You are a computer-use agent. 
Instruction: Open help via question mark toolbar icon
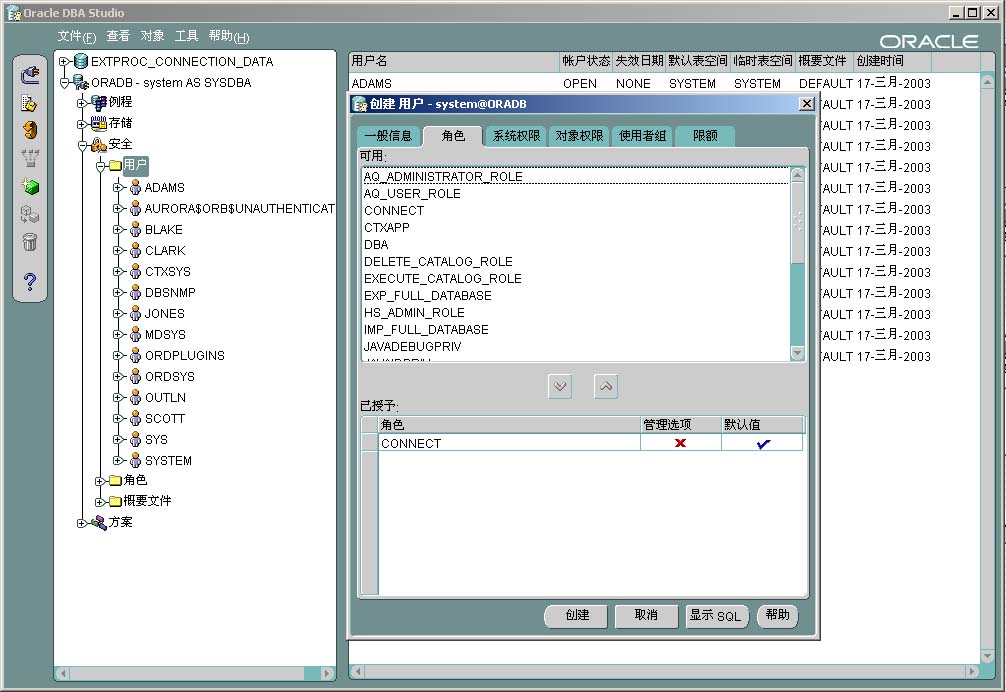click(x=30, y=281)
